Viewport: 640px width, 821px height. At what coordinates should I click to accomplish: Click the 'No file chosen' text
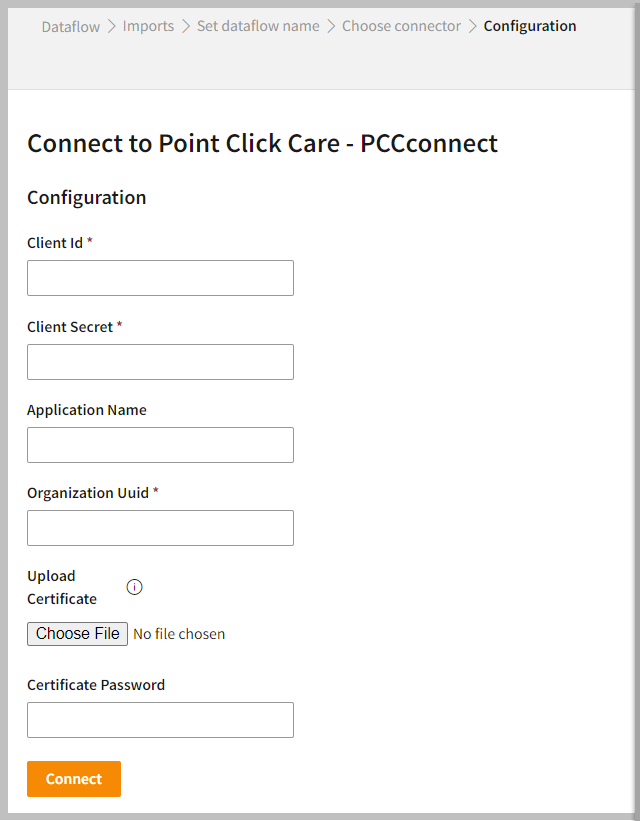click(x=179, y=634)
